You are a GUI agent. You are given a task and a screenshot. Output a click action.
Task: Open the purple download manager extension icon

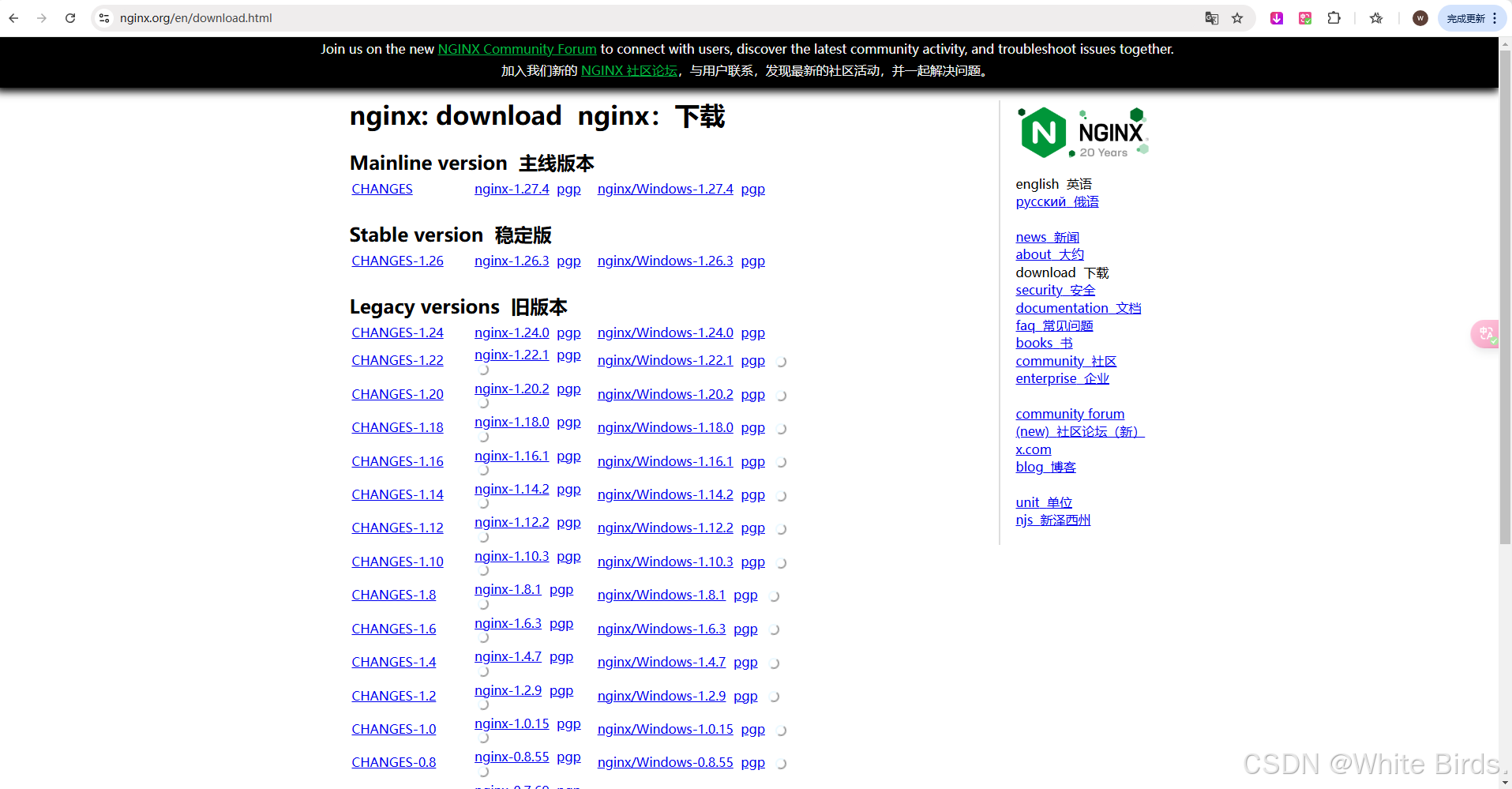(x=1276, y=17)
